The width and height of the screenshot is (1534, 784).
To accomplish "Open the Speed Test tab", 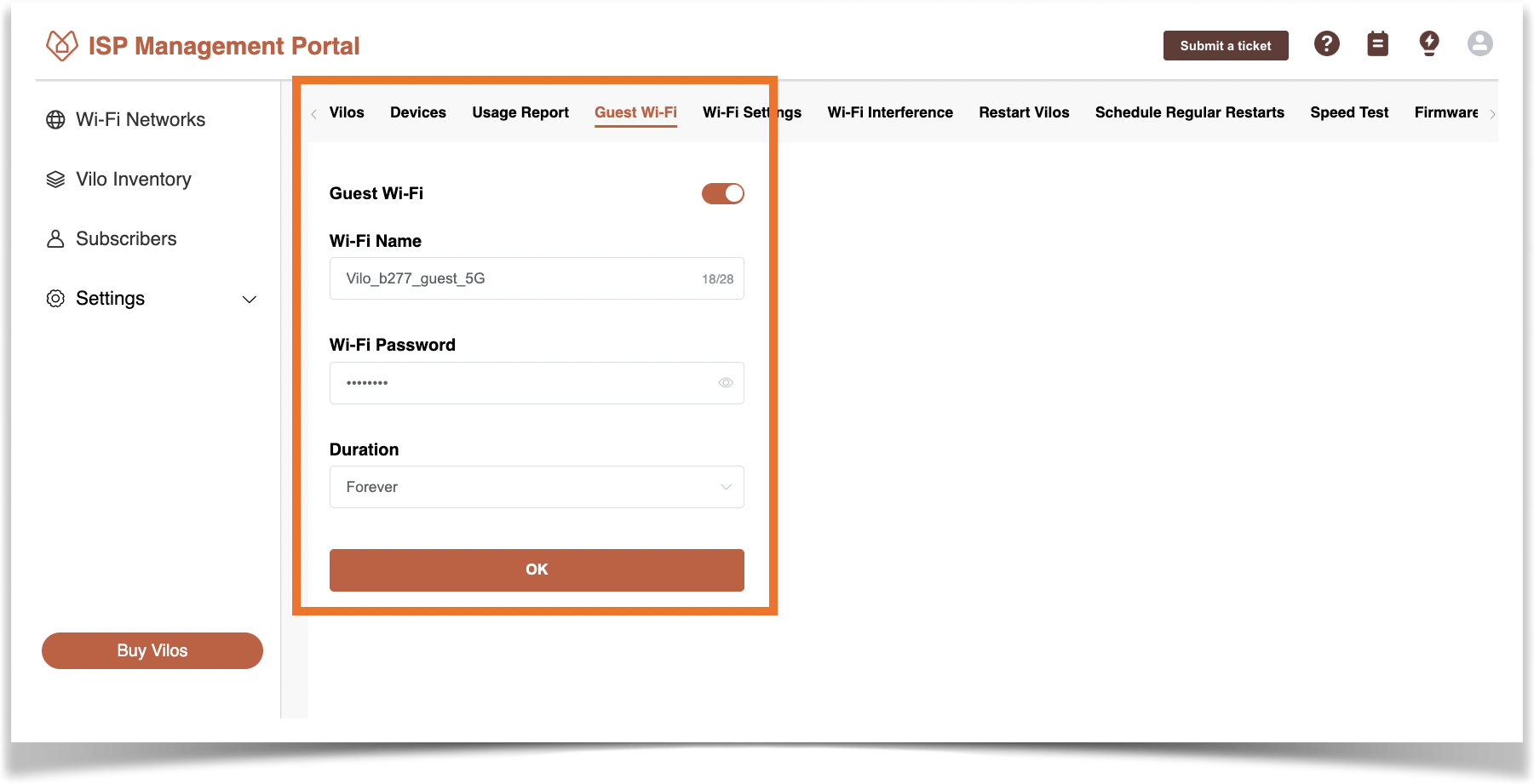I will point(1349,112).
